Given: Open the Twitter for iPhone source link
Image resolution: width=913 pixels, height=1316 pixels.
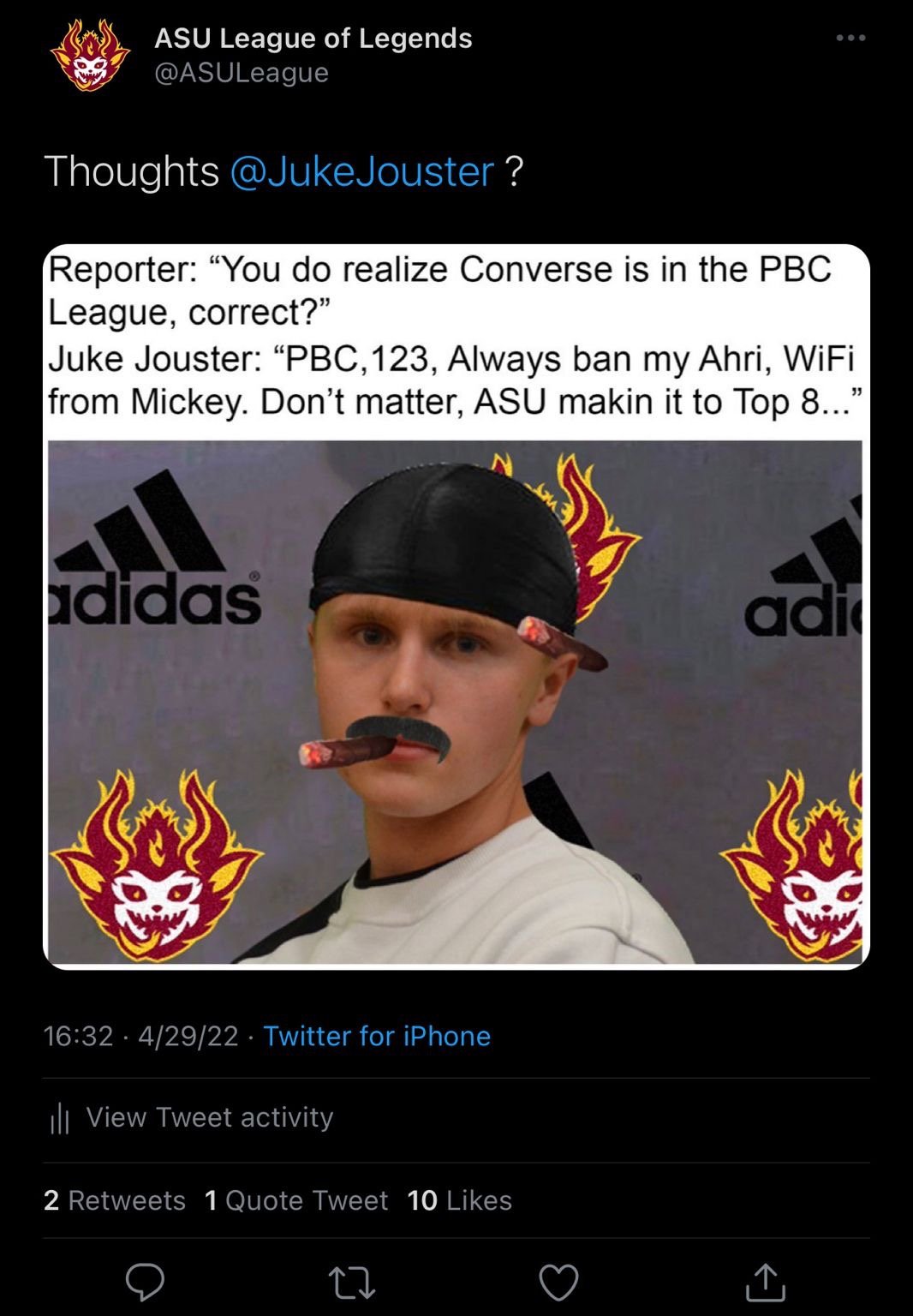Looking at the screenshot, I should coord(377,1036).
